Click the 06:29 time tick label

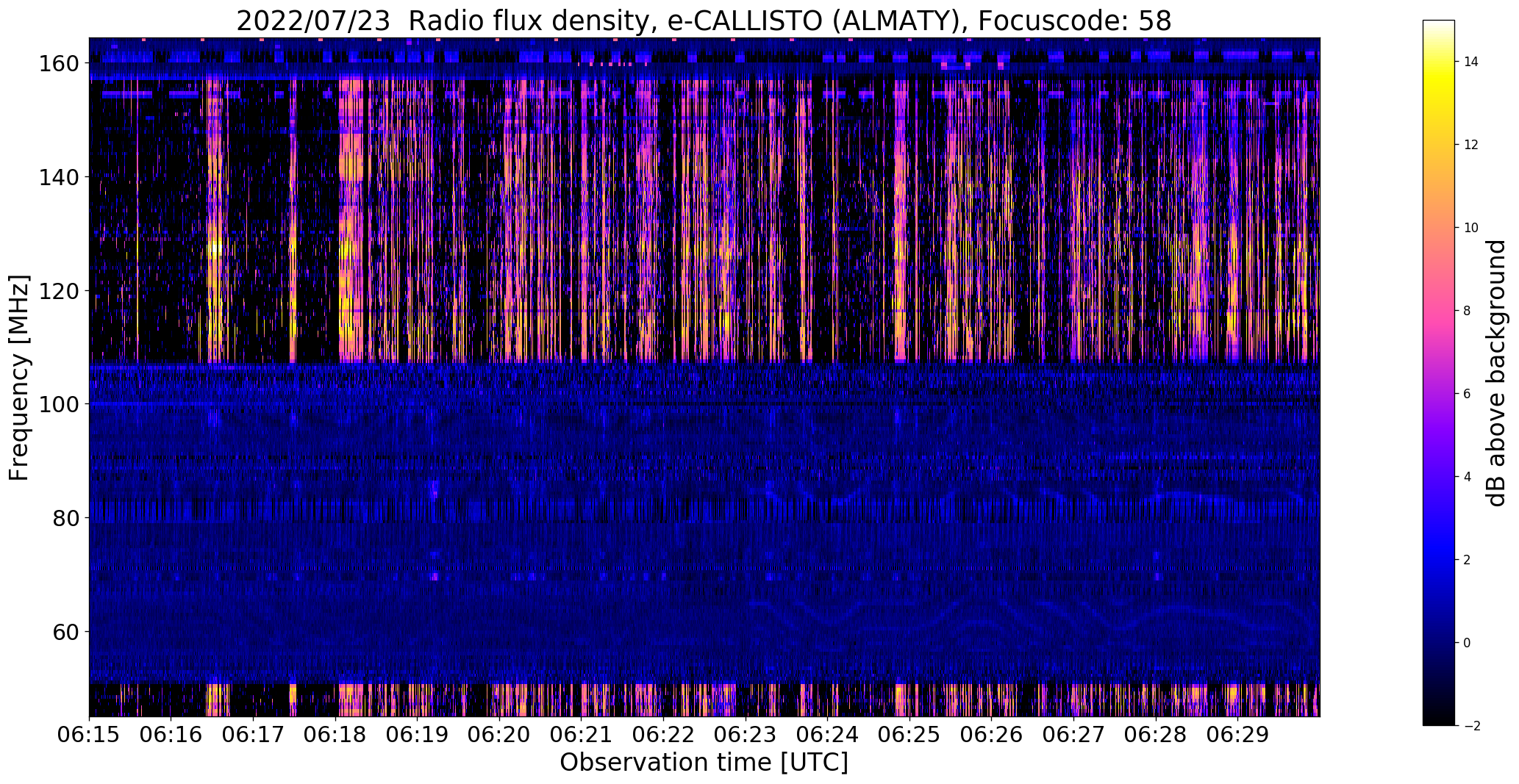click(x=1238, y=735)
